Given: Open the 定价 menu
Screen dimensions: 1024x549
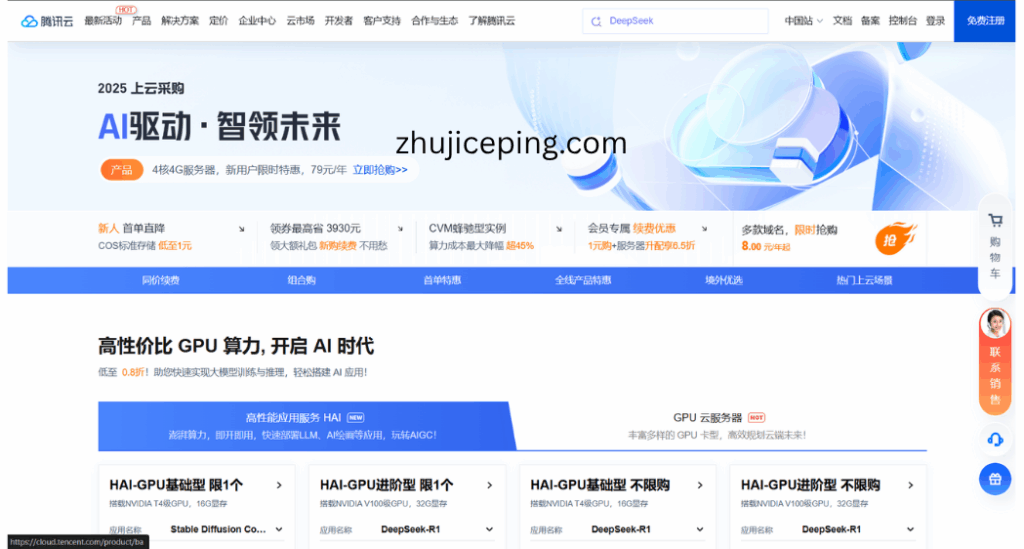Looking at the screenshot, I should point(218,21).
